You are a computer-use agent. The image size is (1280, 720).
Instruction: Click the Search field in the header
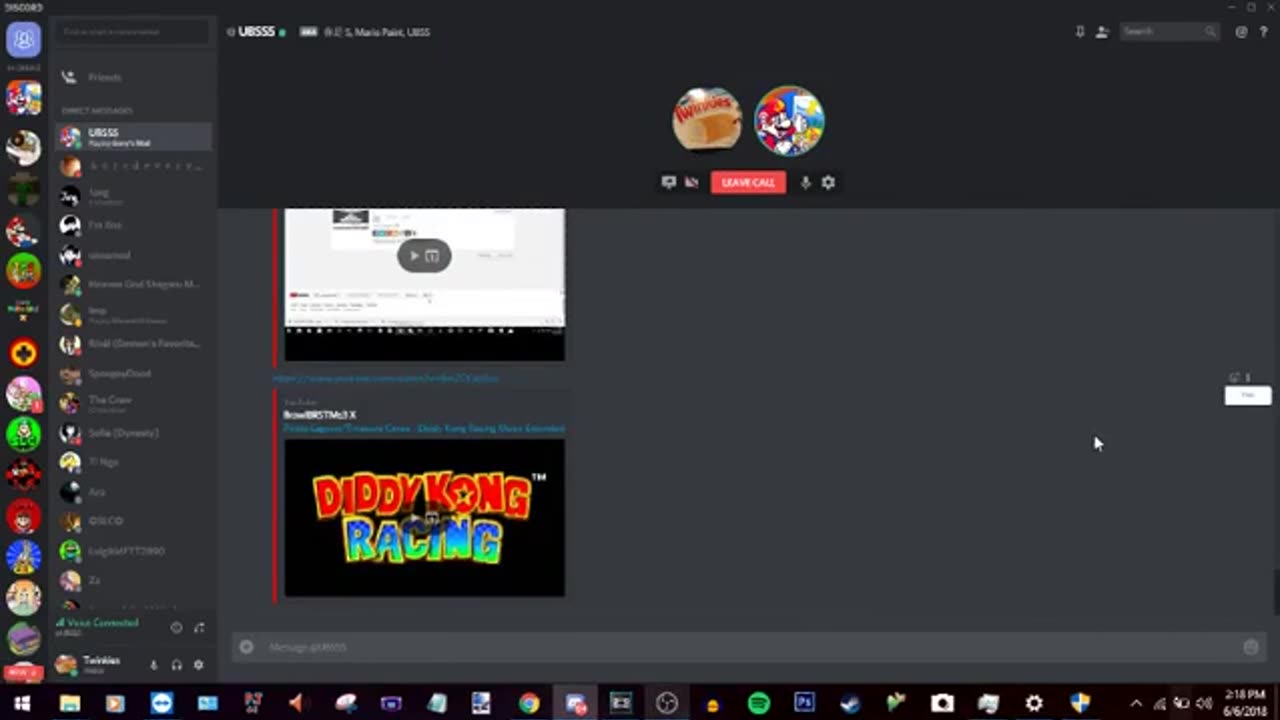pyautogui.click(x=1168, y=32)
